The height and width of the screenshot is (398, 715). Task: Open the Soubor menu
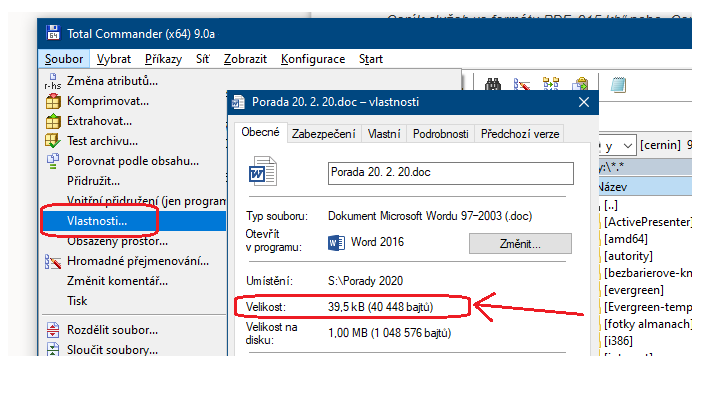(64, 59)
